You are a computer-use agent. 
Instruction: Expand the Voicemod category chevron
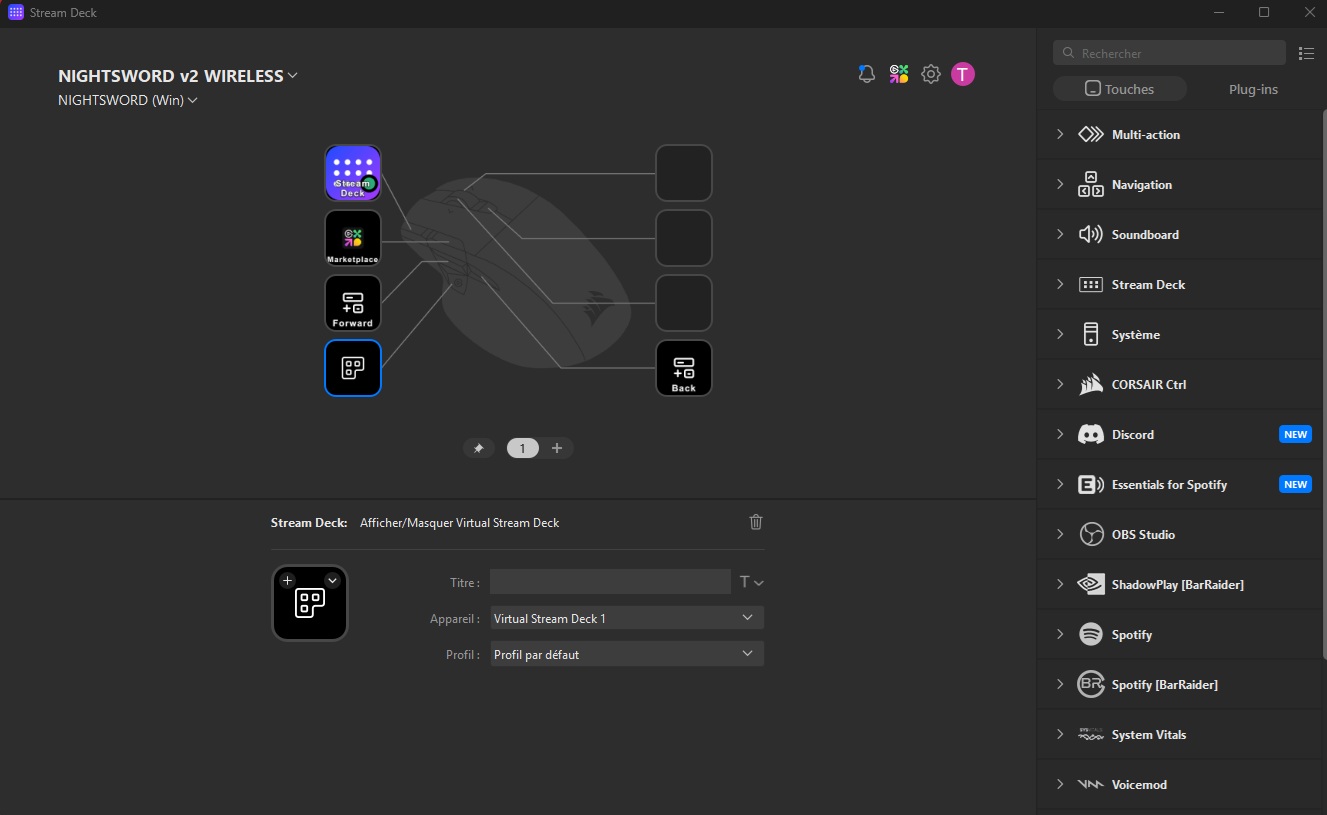(1060, 784)
